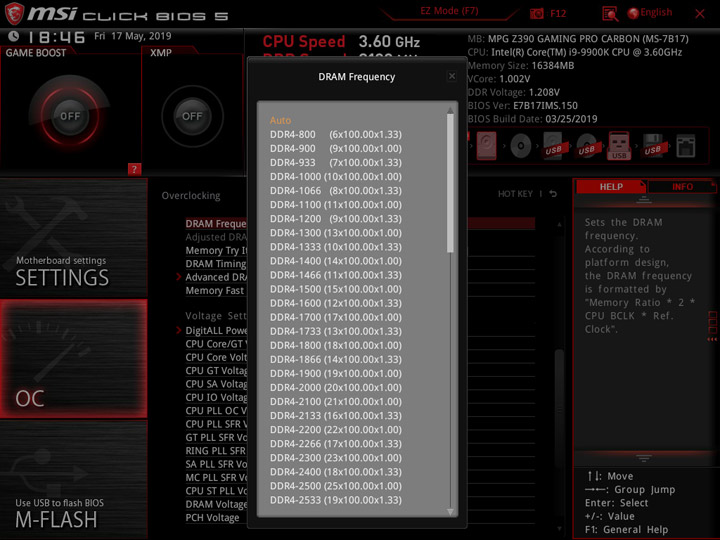The height and width of the screenshot is (540, 720).
Task: Exit the BIOS with top-right X
Action: tap(700, 14)
